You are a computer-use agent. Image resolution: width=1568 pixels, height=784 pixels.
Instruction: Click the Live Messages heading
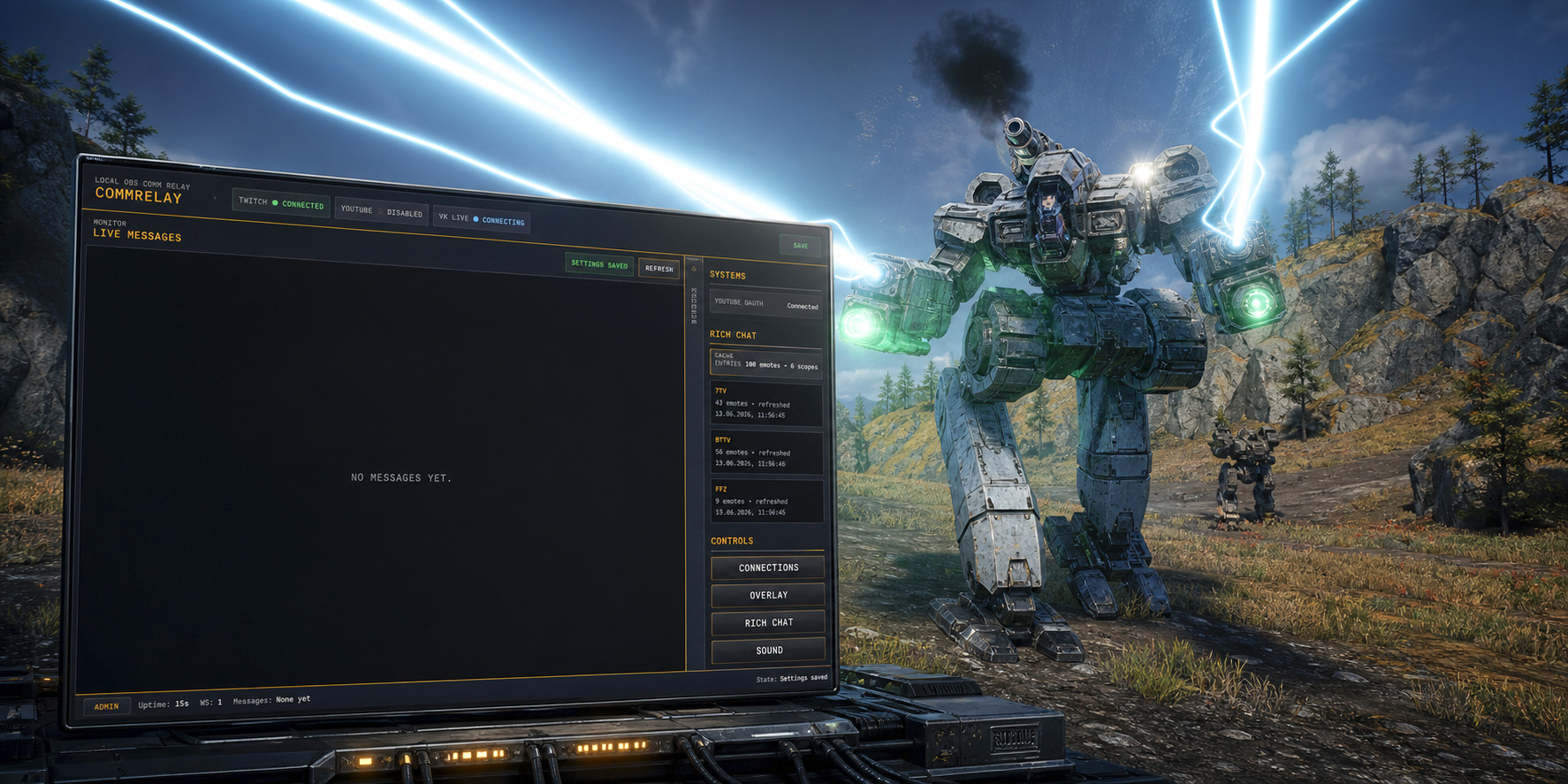click(x=137, y=235)
